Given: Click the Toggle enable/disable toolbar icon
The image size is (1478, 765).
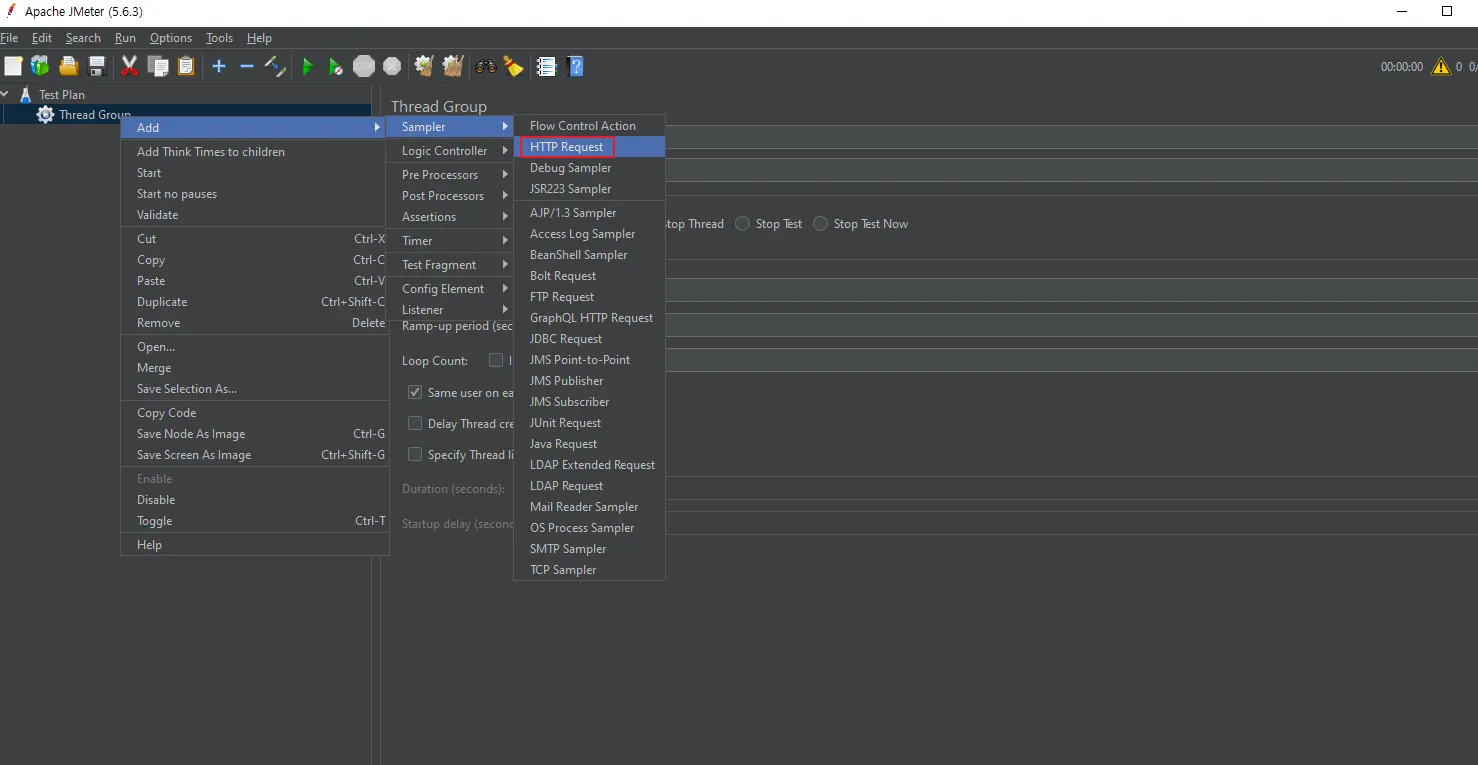Looking at the screenshot, I should pyautogui.click(x=275, y=66).
